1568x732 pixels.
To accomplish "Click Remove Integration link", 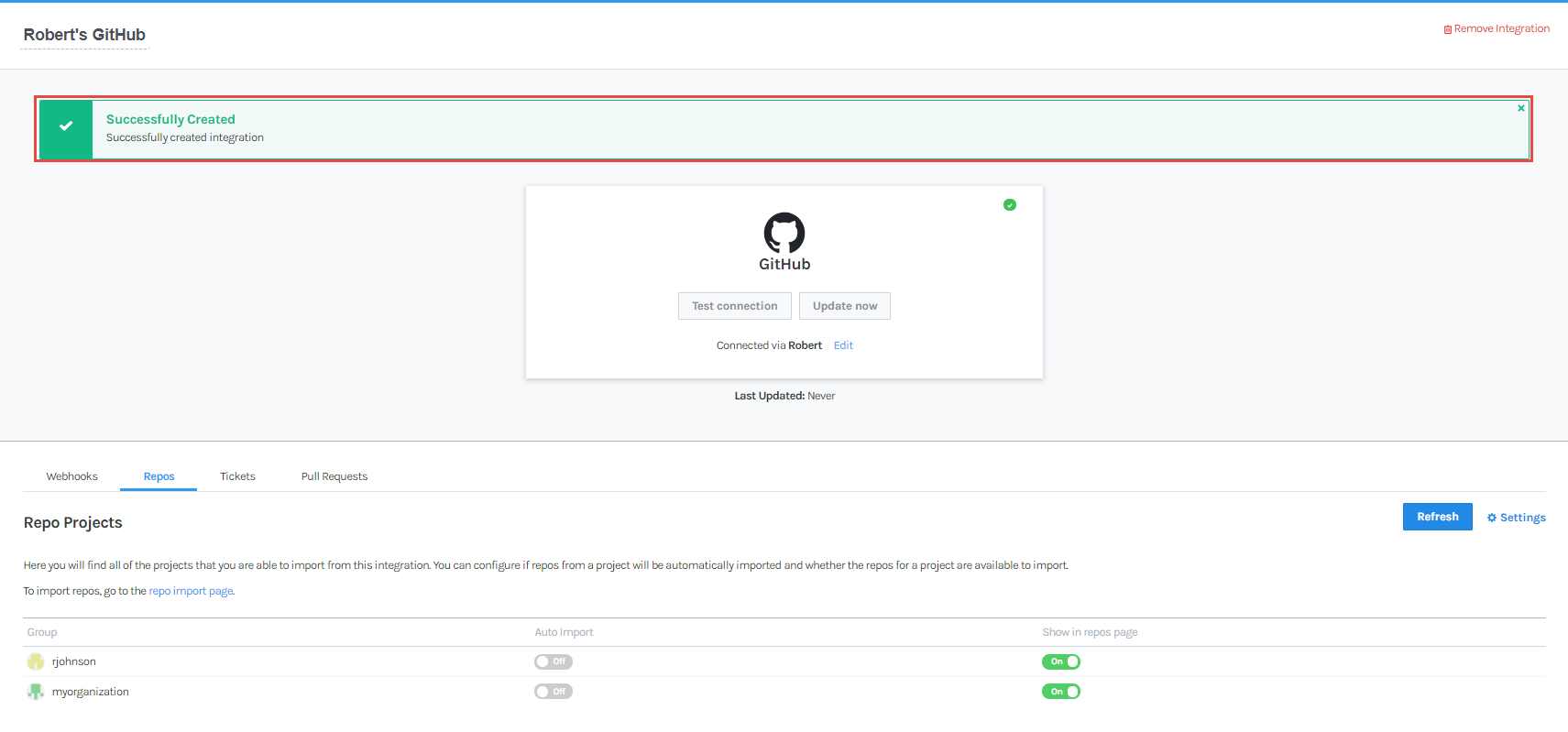I will point(1497,28).
